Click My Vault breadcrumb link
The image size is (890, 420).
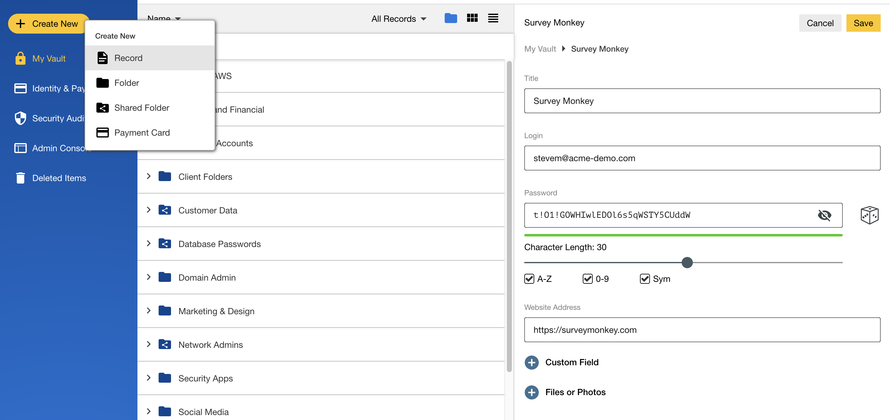540,49
